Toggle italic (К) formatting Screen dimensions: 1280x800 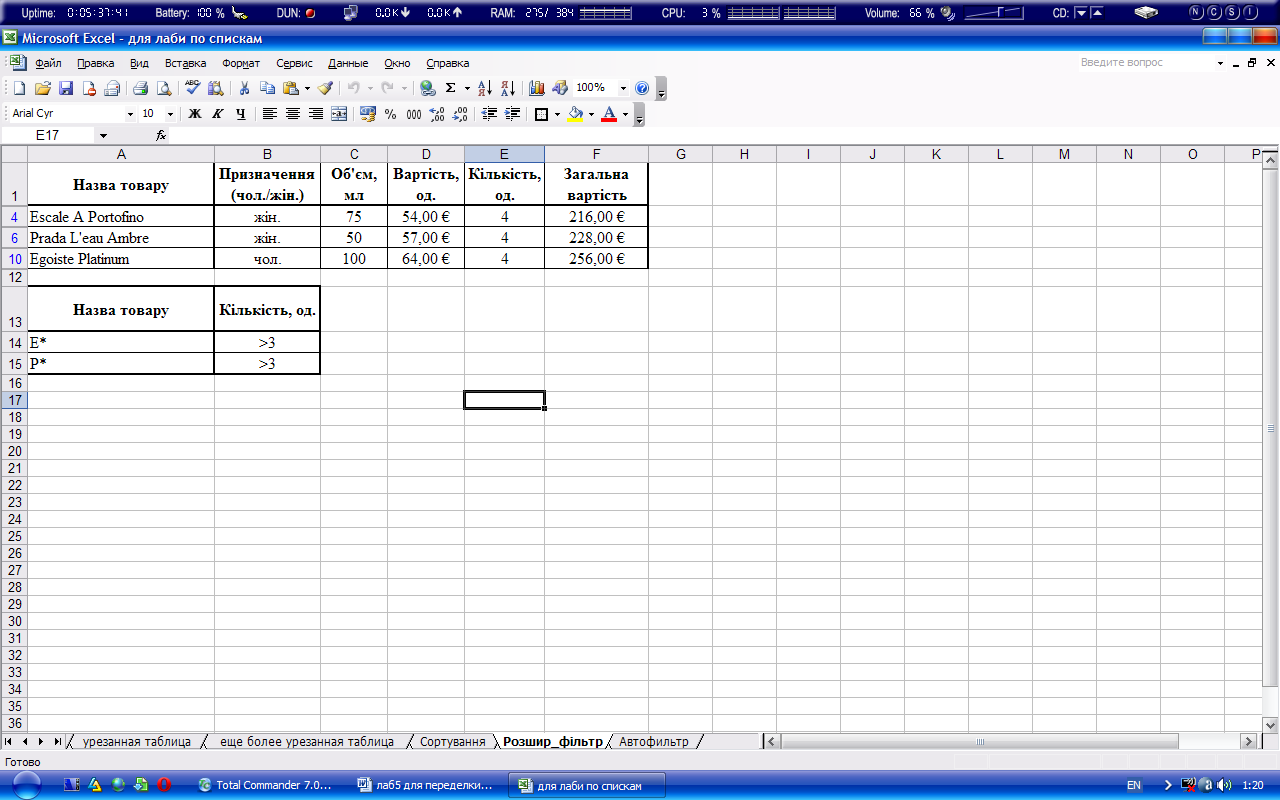(218, 114)
